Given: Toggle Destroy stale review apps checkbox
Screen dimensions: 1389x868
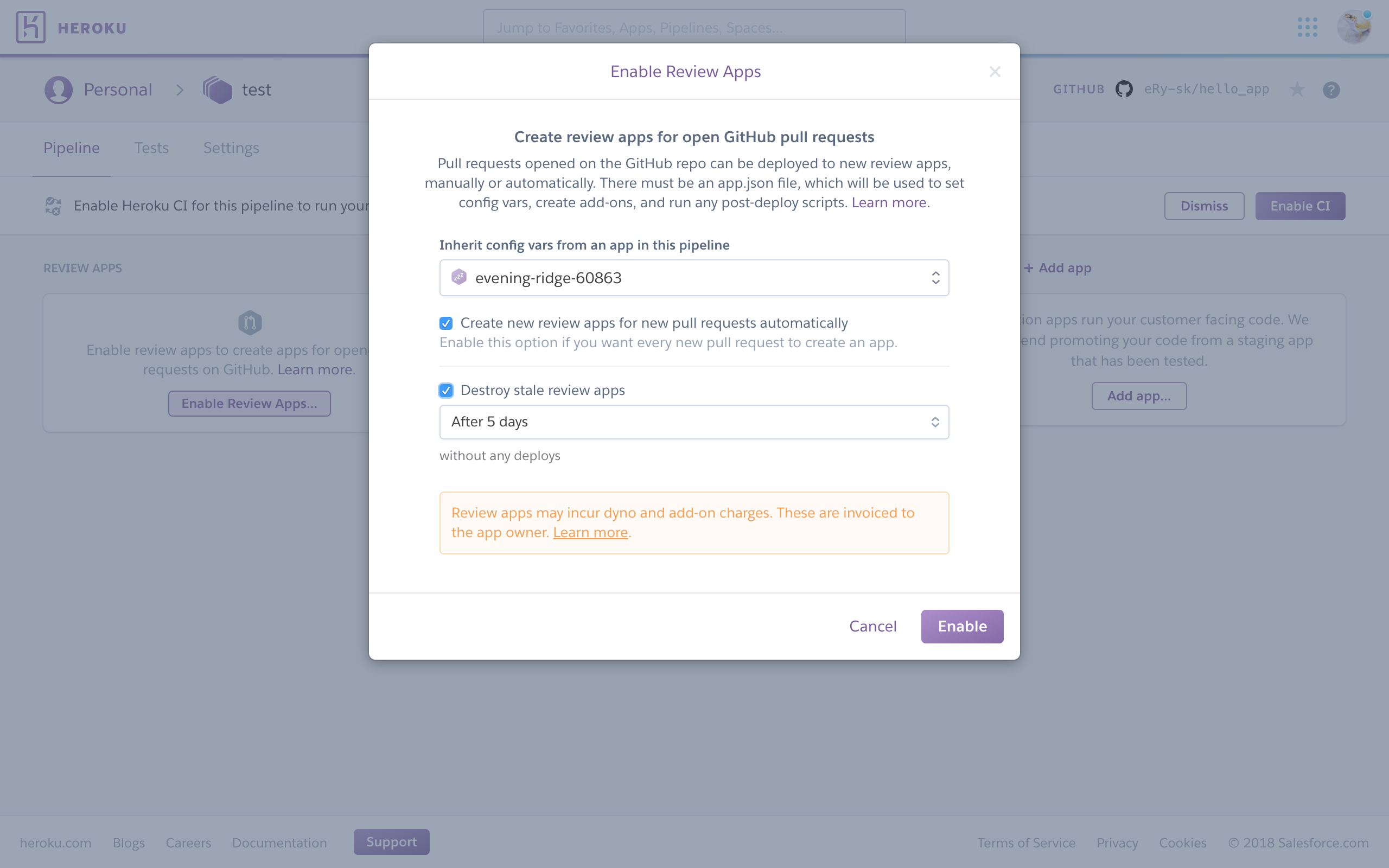Looking at the screenshot, I should 446,391.
